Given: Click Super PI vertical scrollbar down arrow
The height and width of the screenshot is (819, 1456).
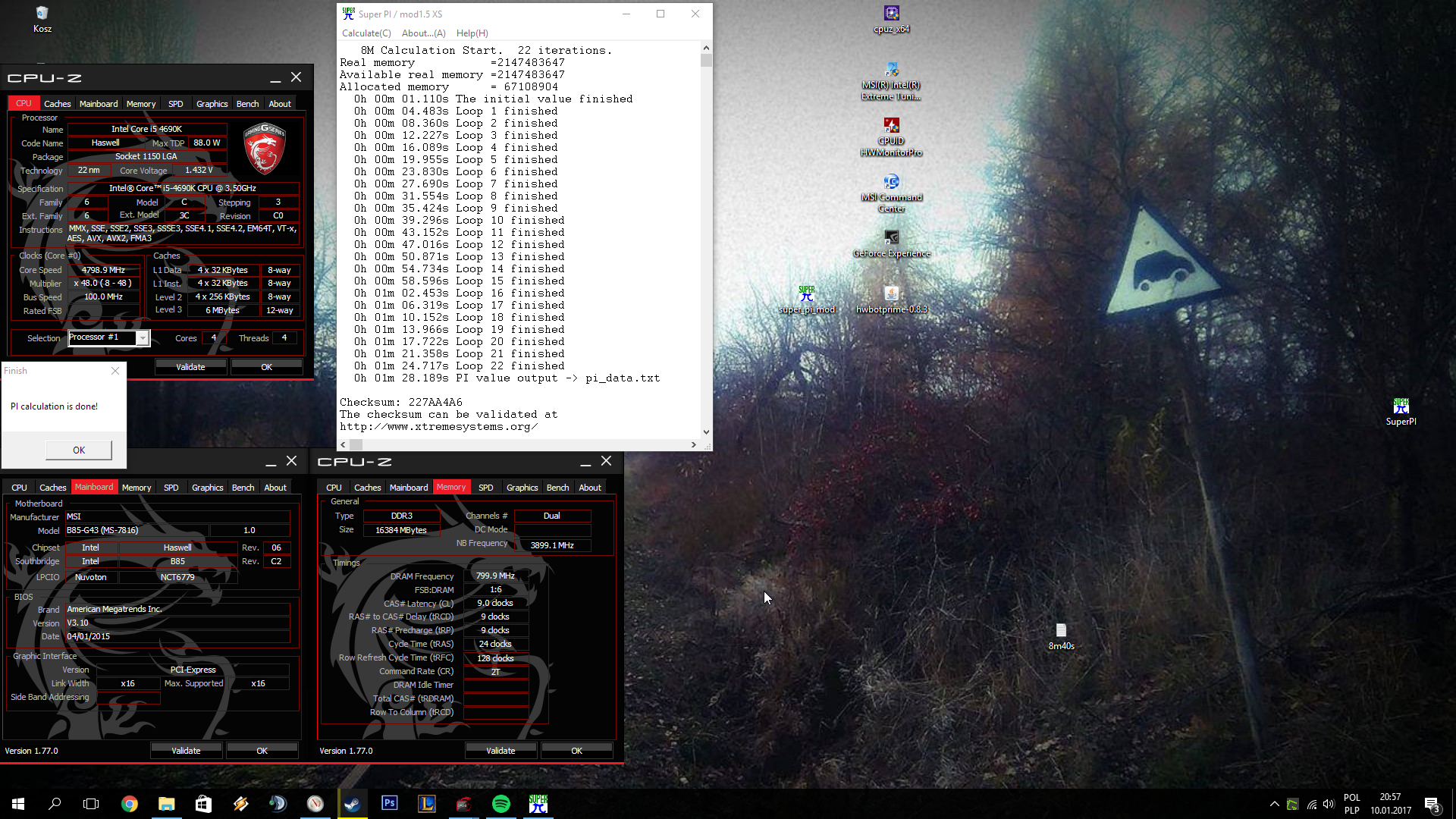Looking at the screenshot, I should [706, 432].
